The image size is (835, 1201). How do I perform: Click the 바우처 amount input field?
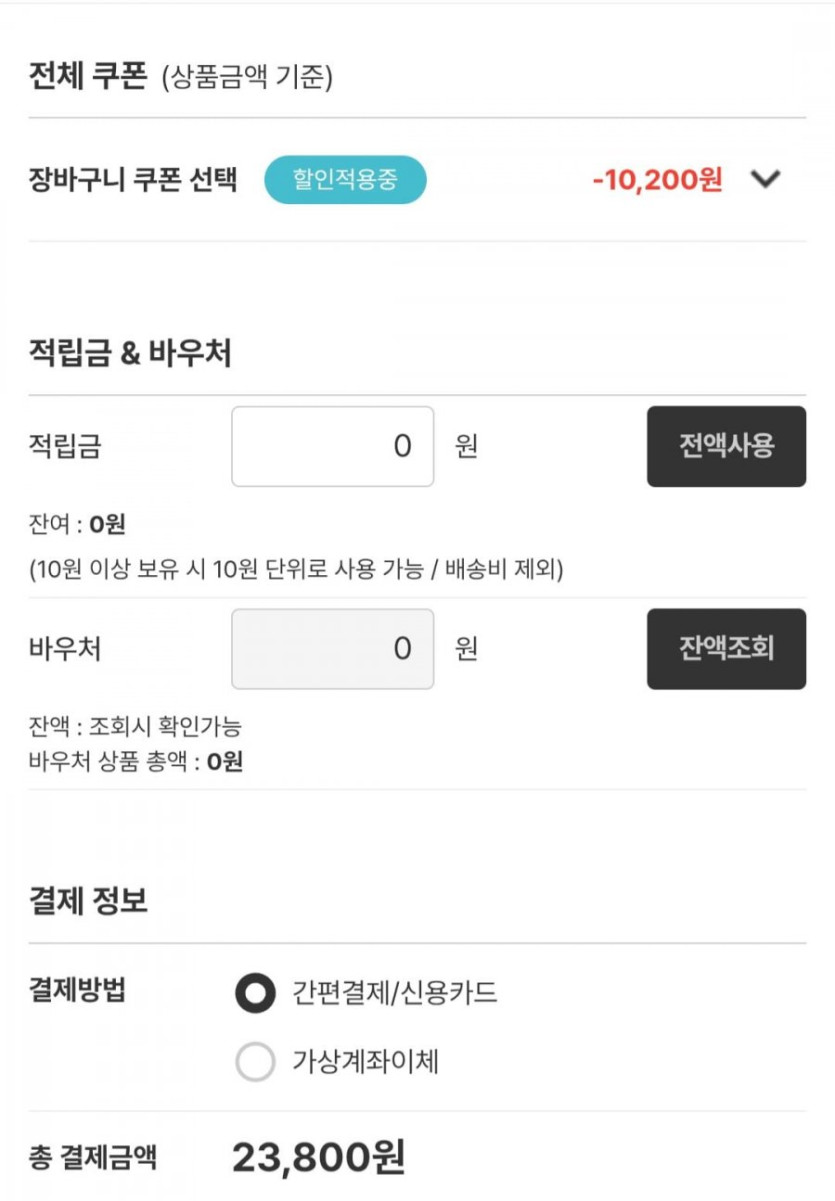[333, 649]
